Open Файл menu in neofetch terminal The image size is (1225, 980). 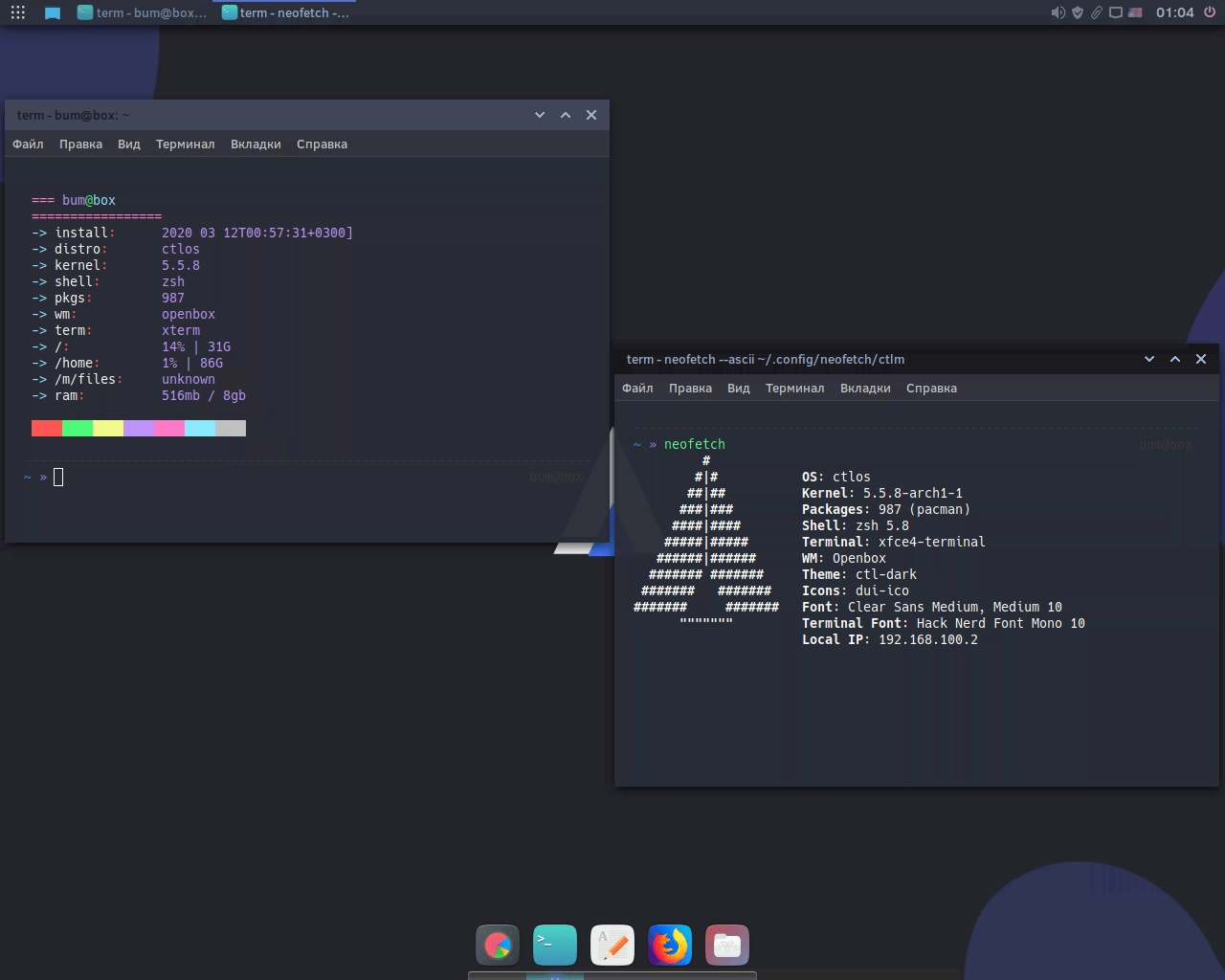[x=637, y=388]
